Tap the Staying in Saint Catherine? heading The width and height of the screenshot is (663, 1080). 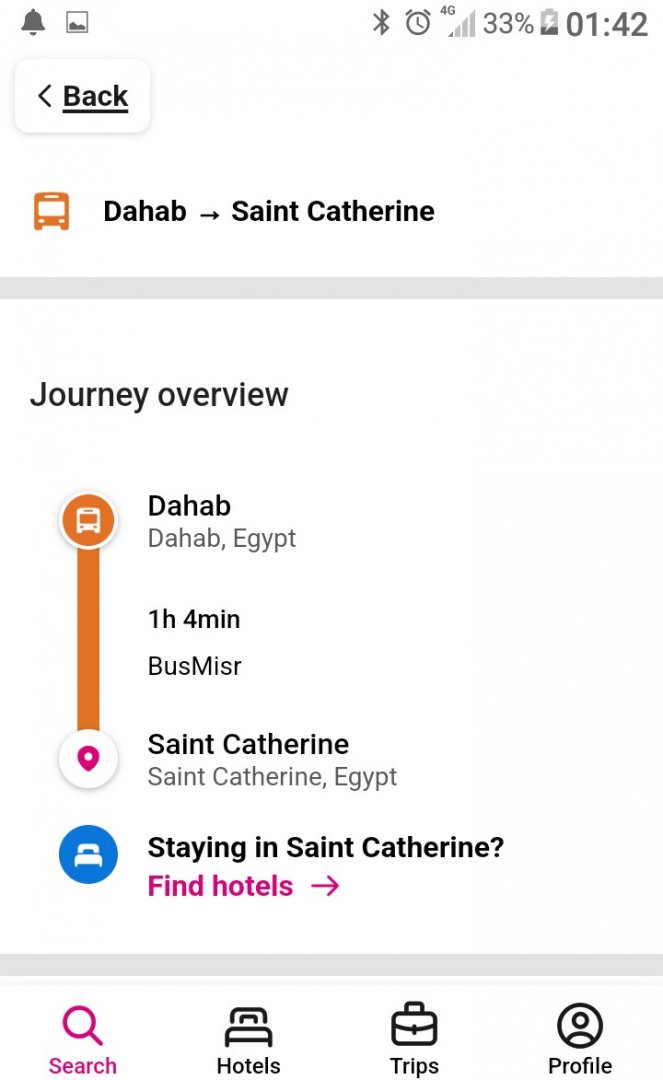coord(325,848)
